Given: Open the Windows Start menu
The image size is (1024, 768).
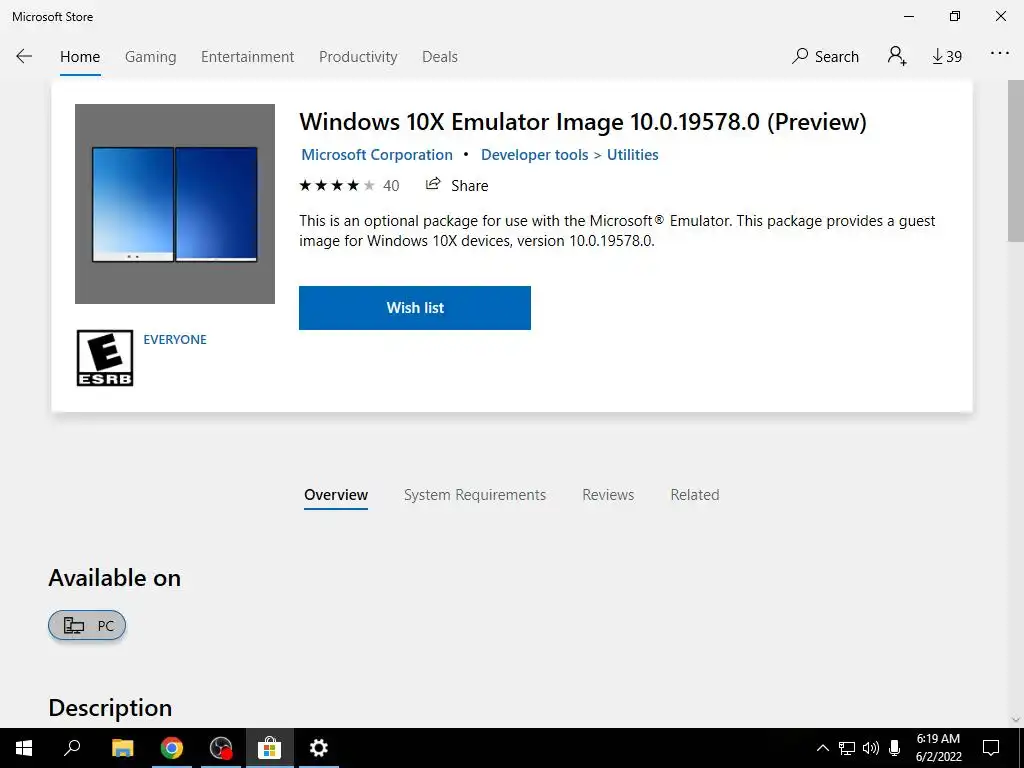Looking at the screenshot, I should (x=24, y=748).
